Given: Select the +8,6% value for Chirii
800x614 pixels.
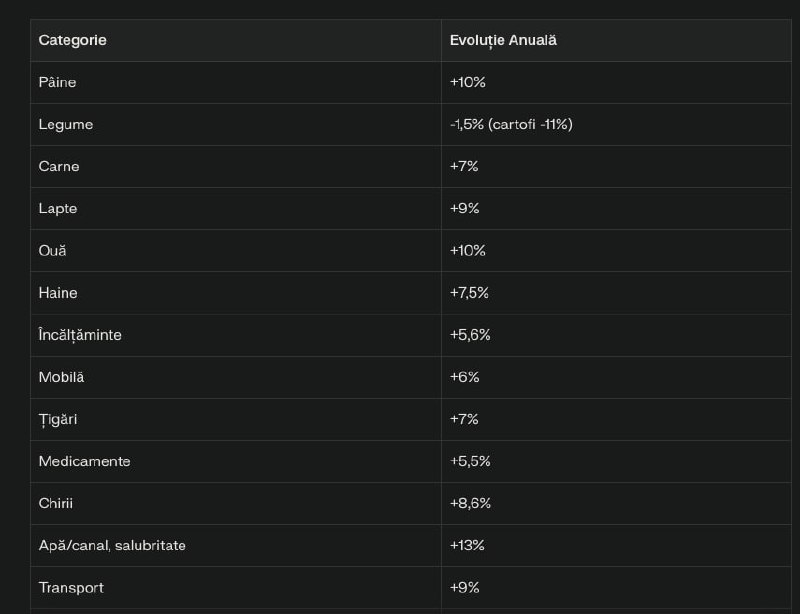Looking at the screenshot, I should tap(470, 503).
